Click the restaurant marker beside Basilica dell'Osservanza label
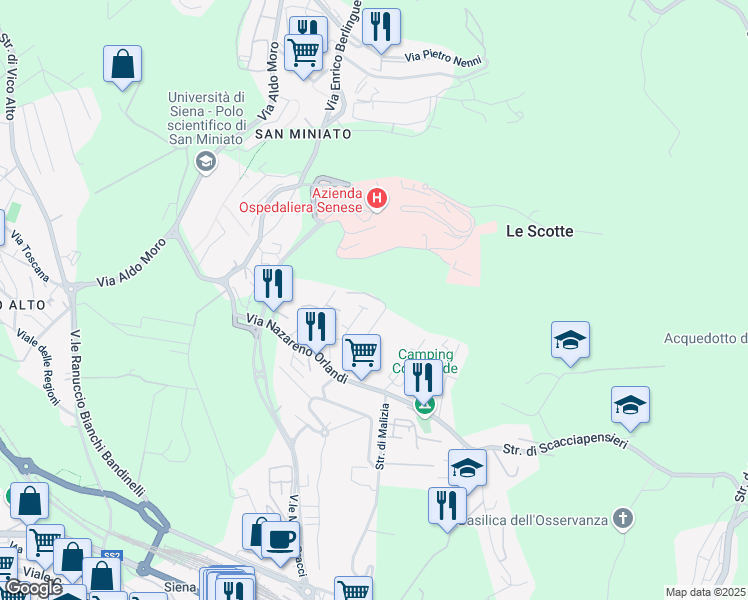 tap(447, 507)
